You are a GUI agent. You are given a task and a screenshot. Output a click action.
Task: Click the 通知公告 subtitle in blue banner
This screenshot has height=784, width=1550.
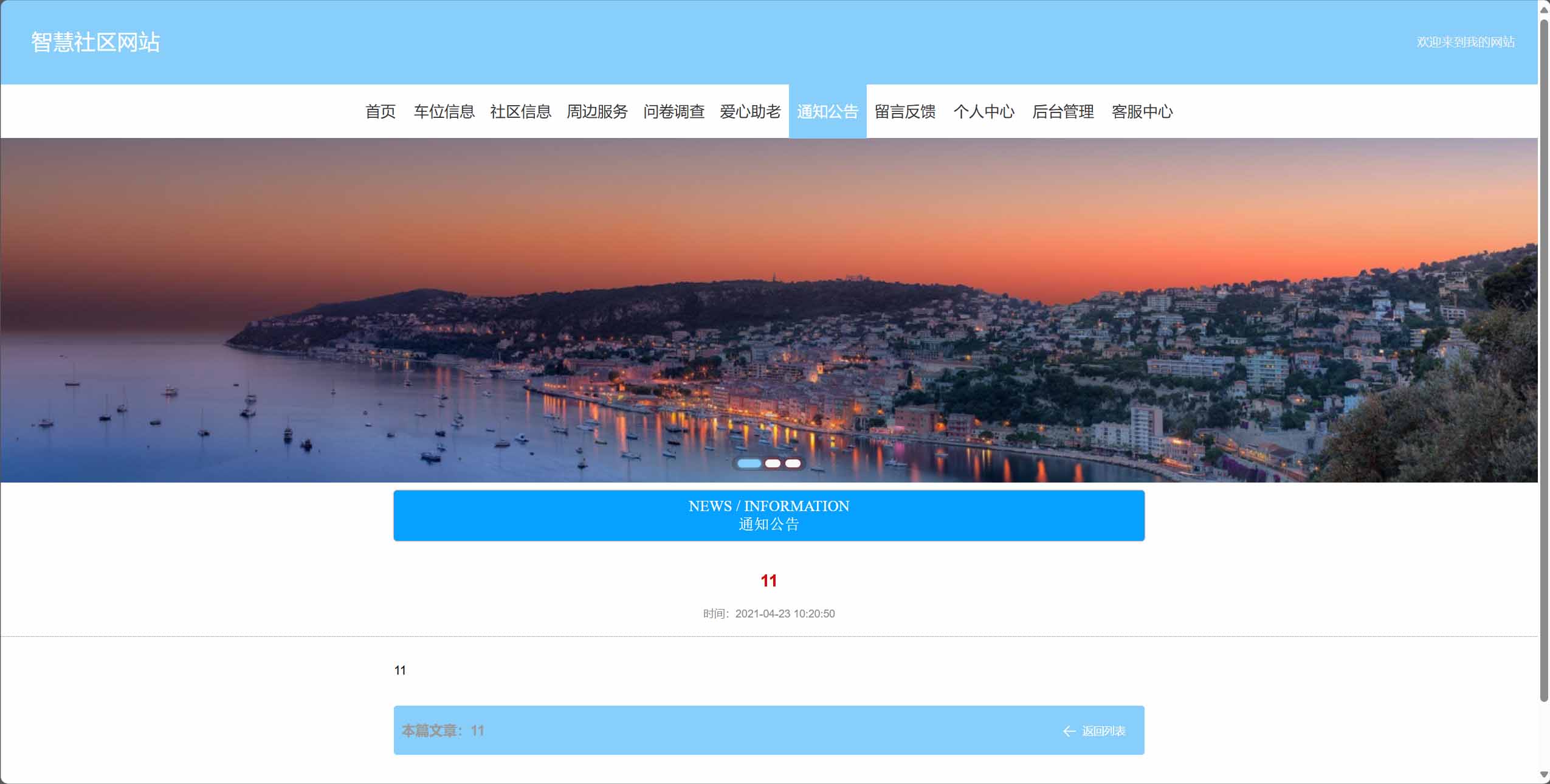point(769,524)
